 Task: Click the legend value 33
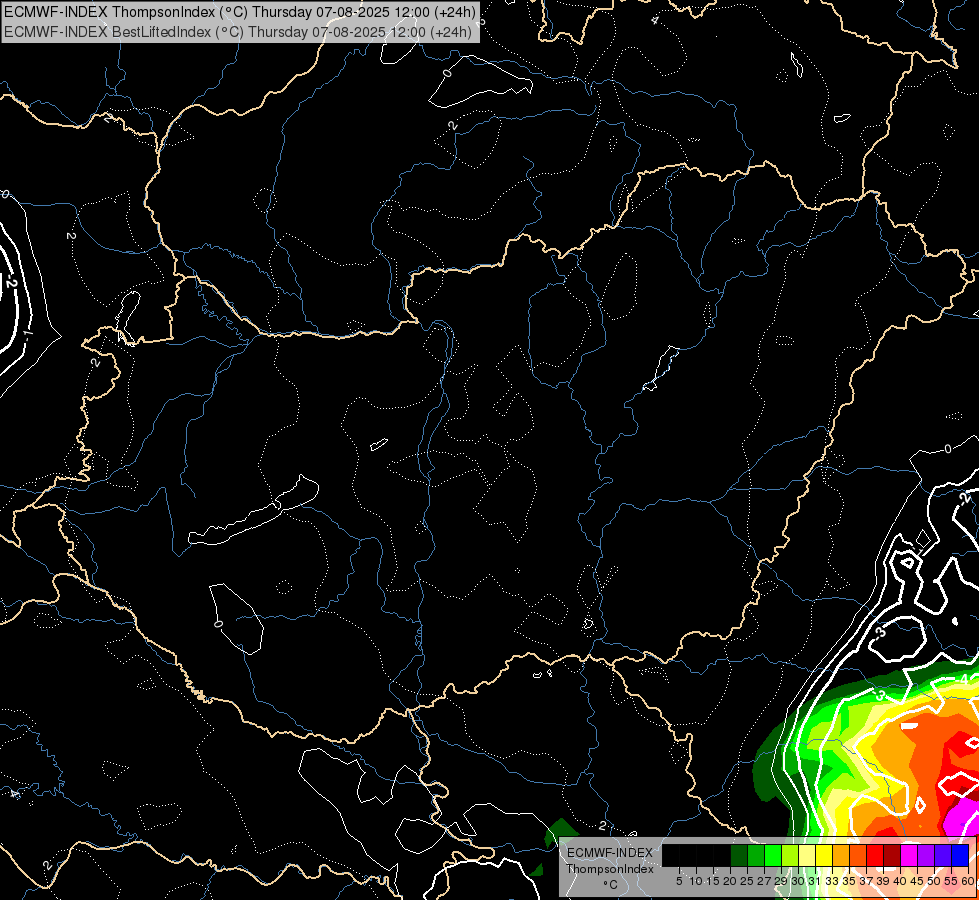pyautogui.click(x=832, y=881)
